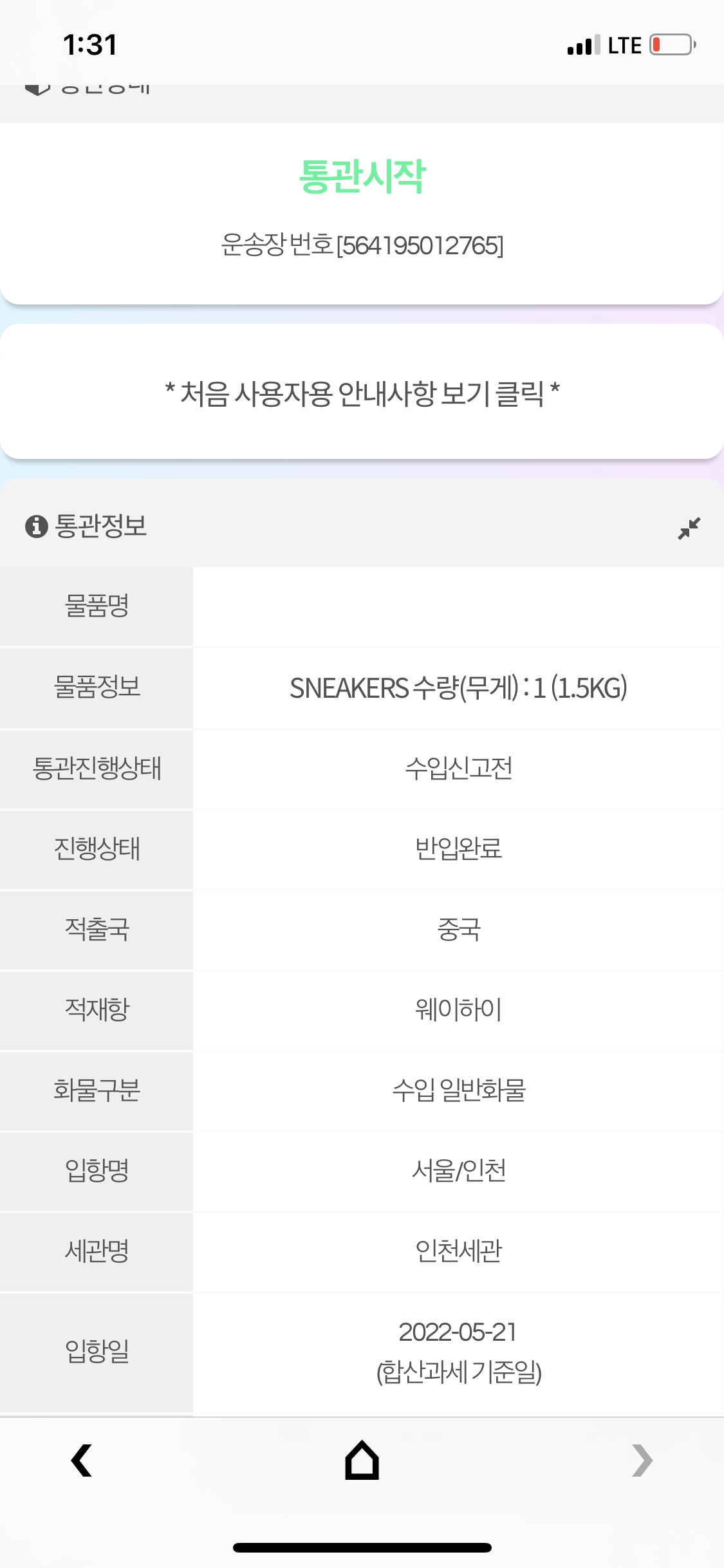The image size is (724, 1568).
Task: Tap the partially hidden header icon at top
Action: click(x=37, y=89)
